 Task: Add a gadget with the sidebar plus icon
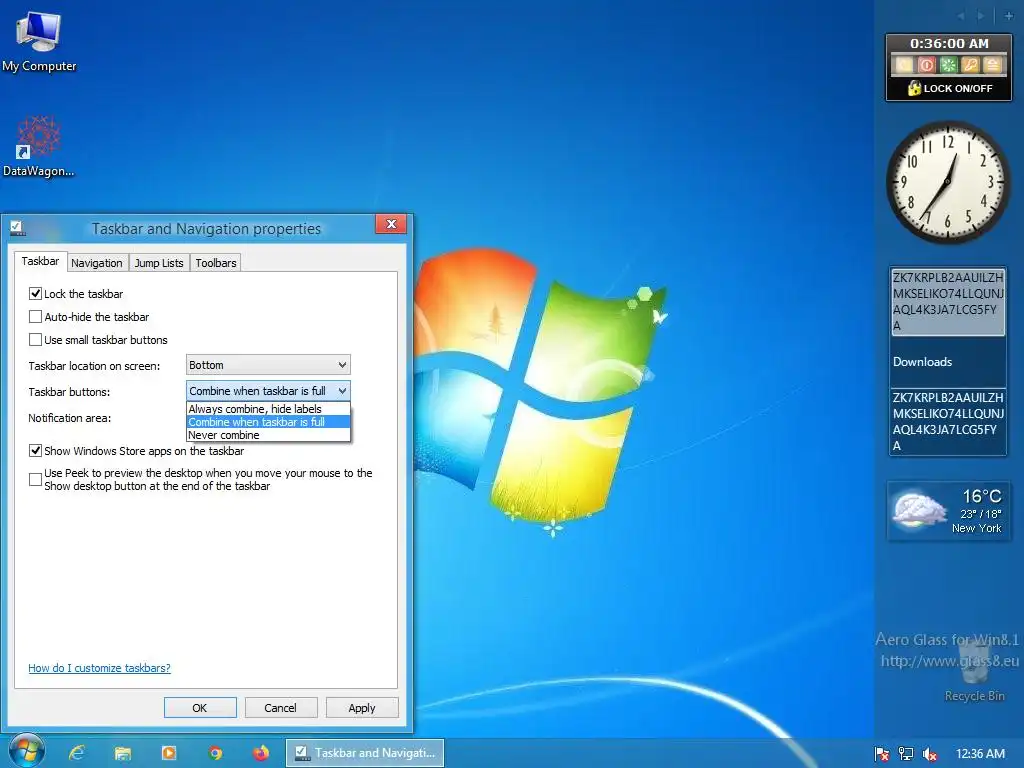pyautogui.click(x=1009, y=16)
